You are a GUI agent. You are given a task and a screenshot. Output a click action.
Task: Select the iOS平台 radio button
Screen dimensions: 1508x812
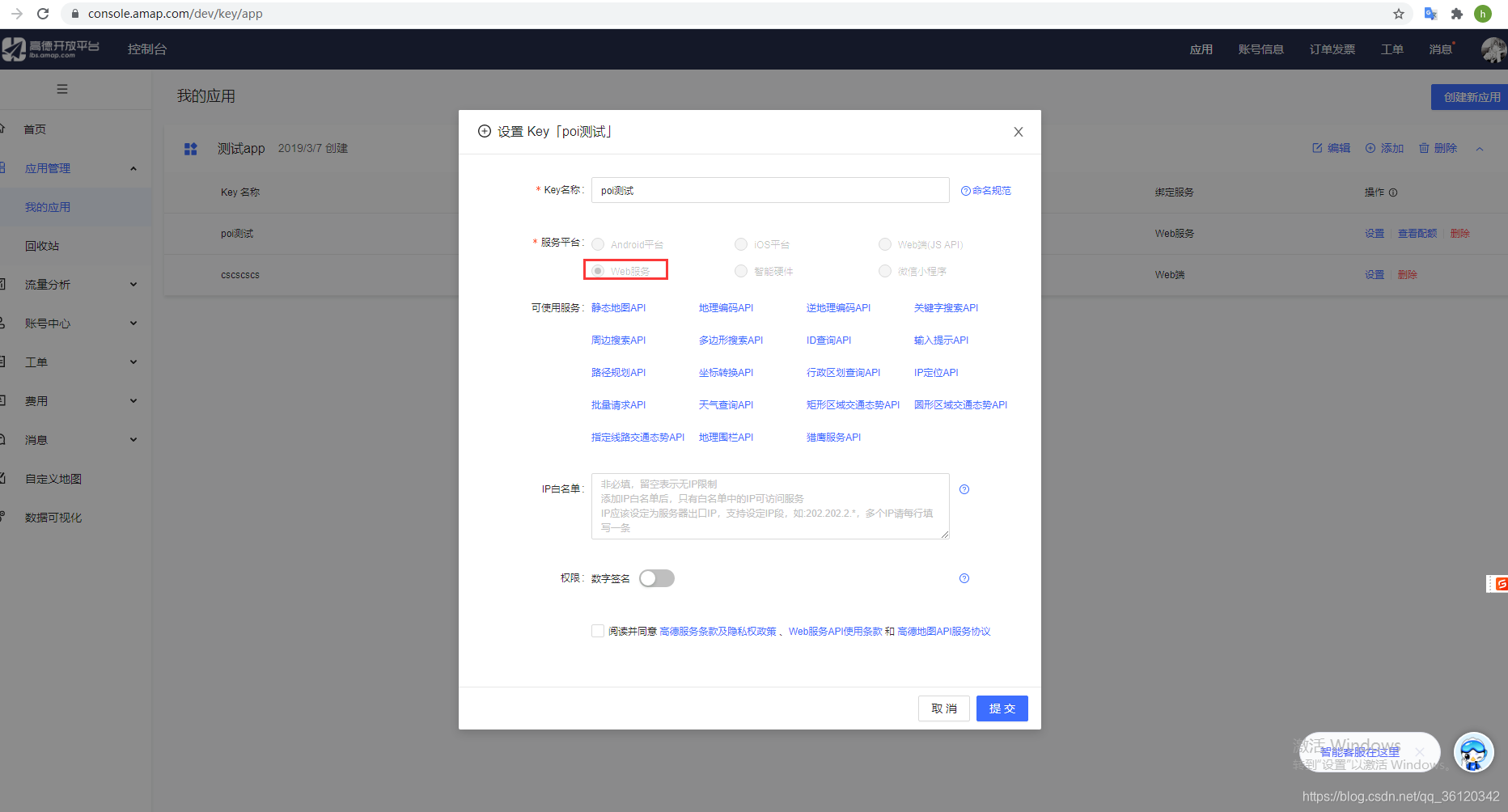pyautogui.click(x=741, y=244)
